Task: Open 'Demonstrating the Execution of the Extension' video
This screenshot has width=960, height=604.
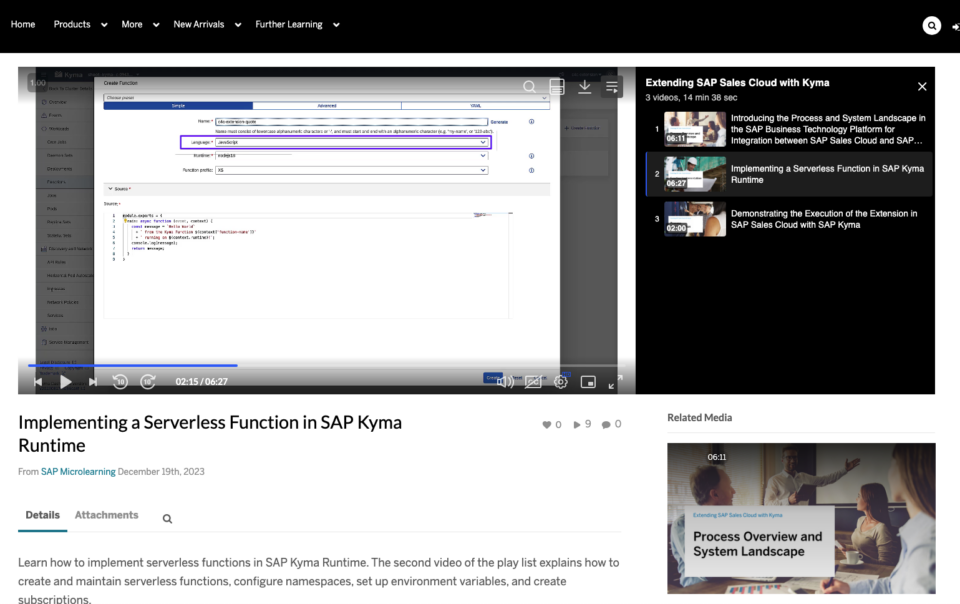Action: point(789,219)
